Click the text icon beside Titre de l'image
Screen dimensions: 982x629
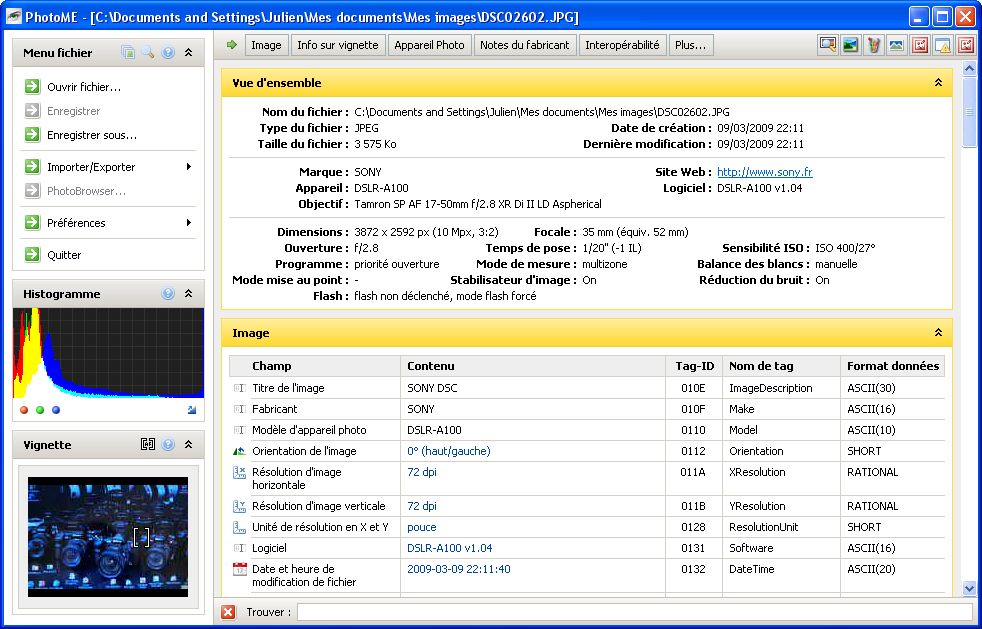(x=239, y=388)
